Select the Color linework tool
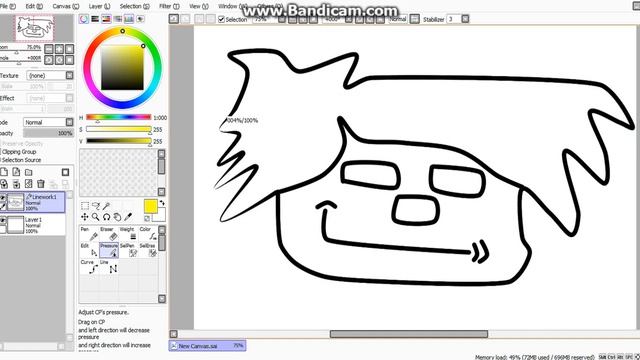 (x=148, y=233)
